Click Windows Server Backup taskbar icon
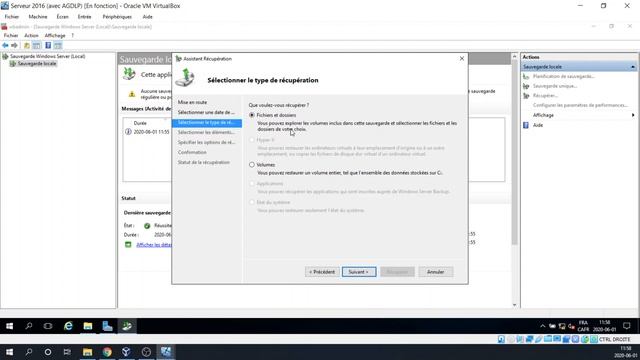Screen dimensions: 640x360 tap(127, 326)
